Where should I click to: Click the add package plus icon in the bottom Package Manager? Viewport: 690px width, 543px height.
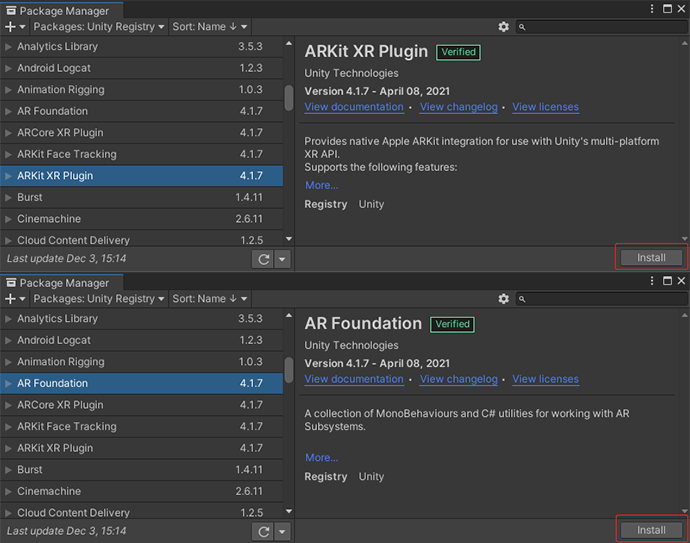pos(15,299)
